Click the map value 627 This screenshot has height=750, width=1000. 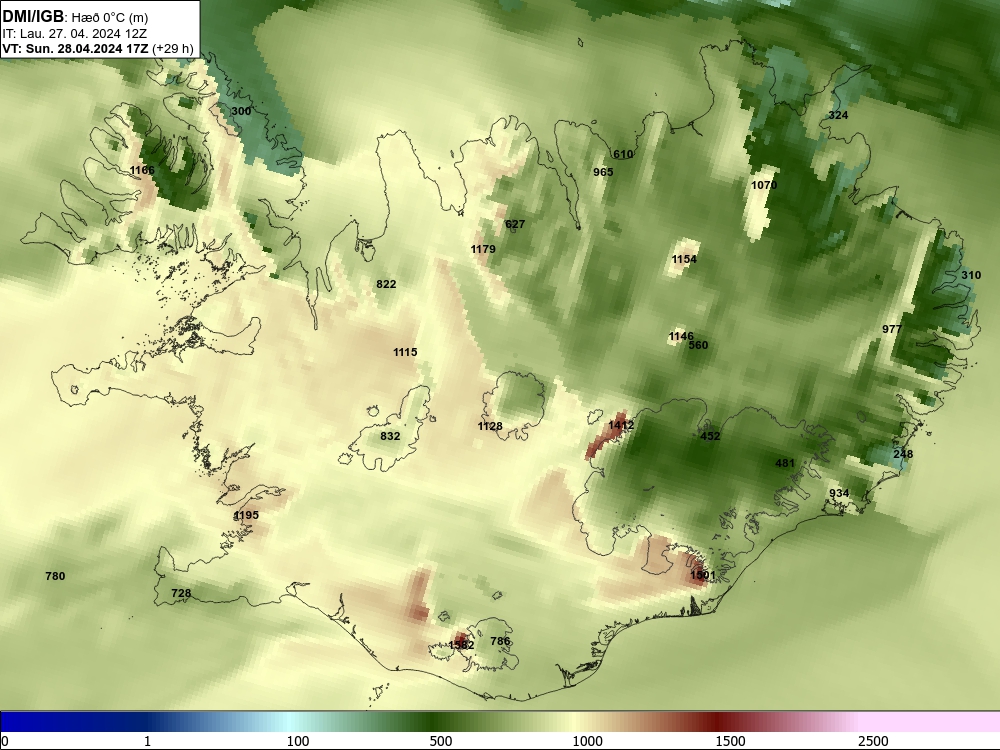(x=515, y=224)
